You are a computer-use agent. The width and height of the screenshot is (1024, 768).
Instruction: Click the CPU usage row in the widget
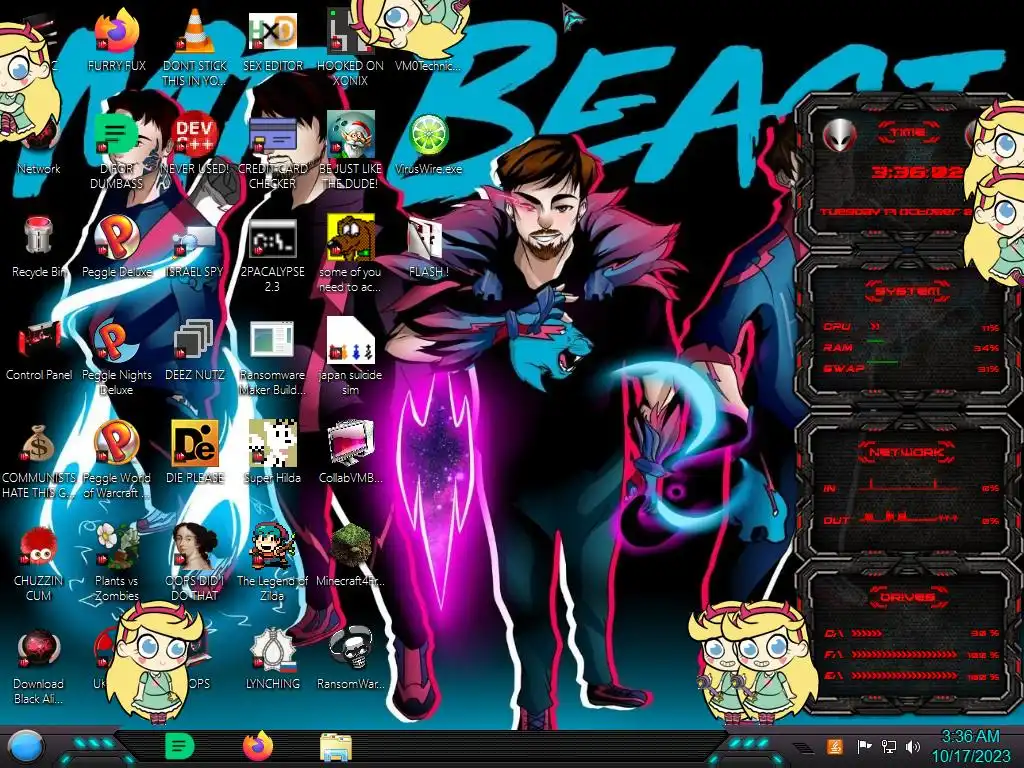point(911,327)
